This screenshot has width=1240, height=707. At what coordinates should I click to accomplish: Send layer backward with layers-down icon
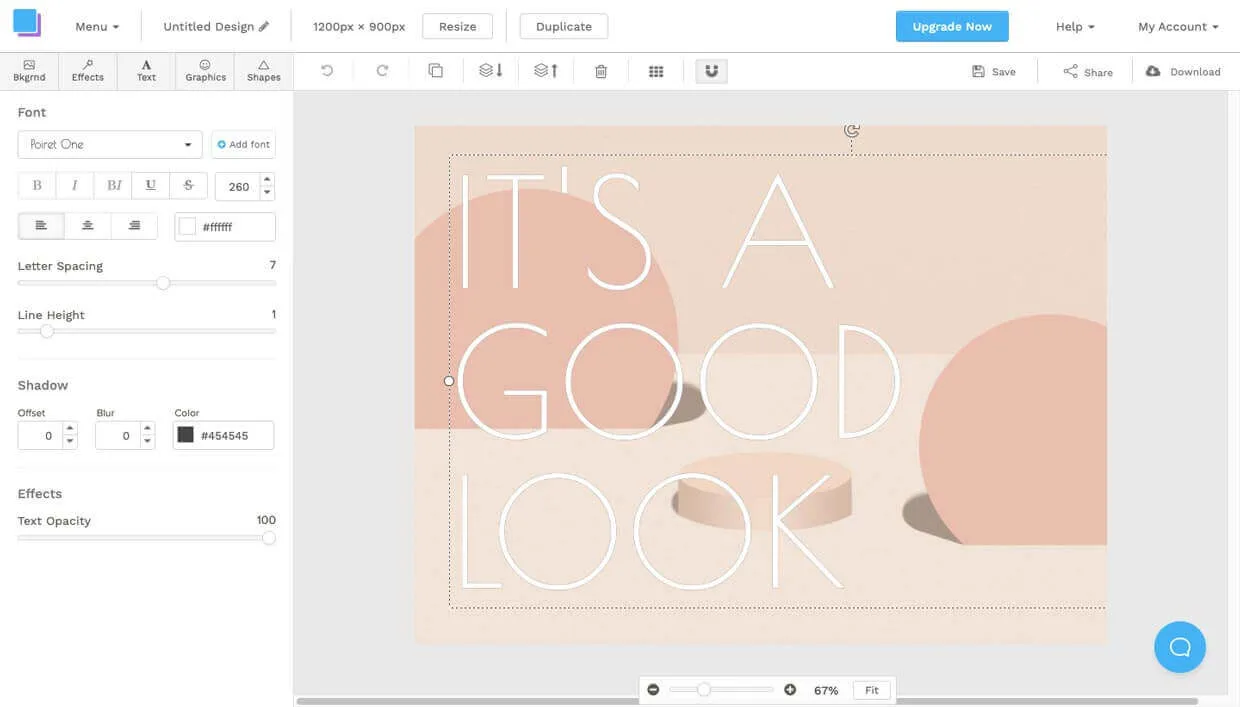point(491,71)
